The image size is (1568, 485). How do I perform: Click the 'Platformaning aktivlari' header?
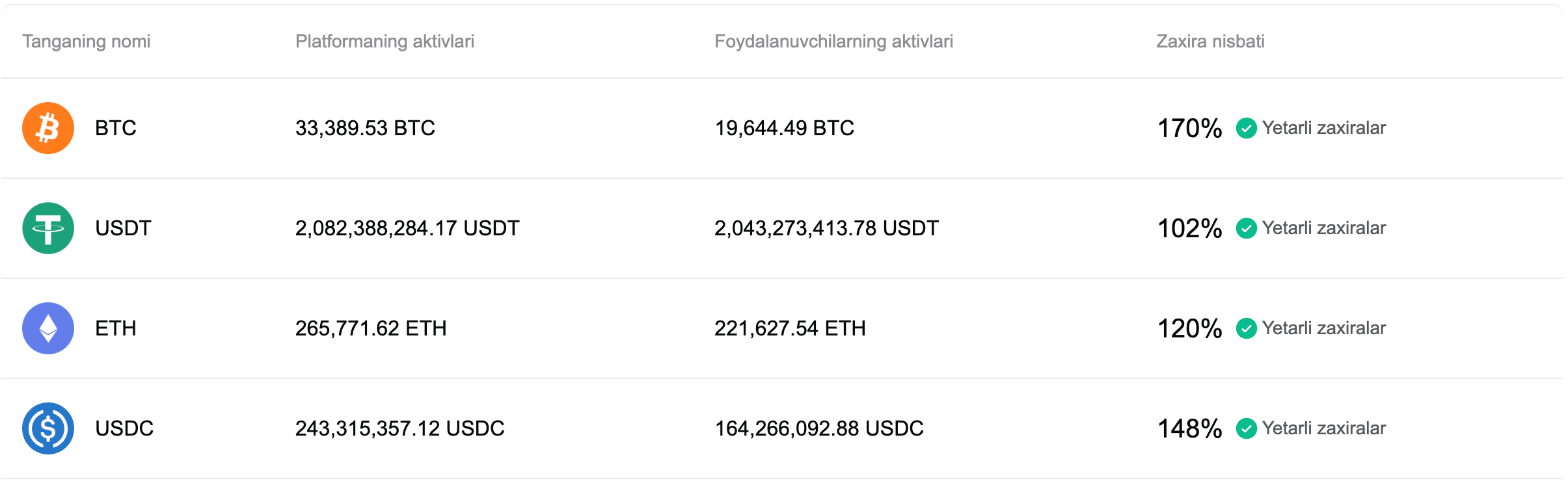(385, 42)
